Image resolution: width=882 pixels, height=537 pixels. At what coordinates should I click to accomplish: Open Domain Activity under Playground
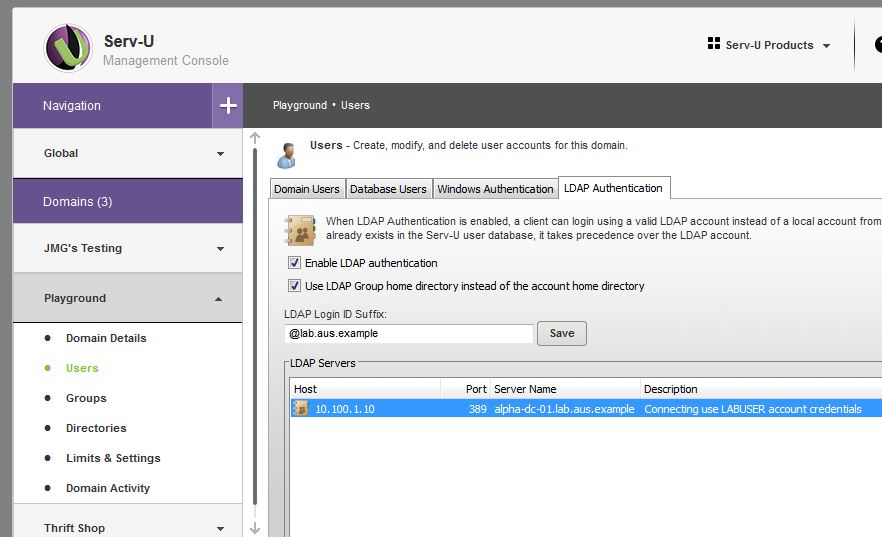point(108,488)
